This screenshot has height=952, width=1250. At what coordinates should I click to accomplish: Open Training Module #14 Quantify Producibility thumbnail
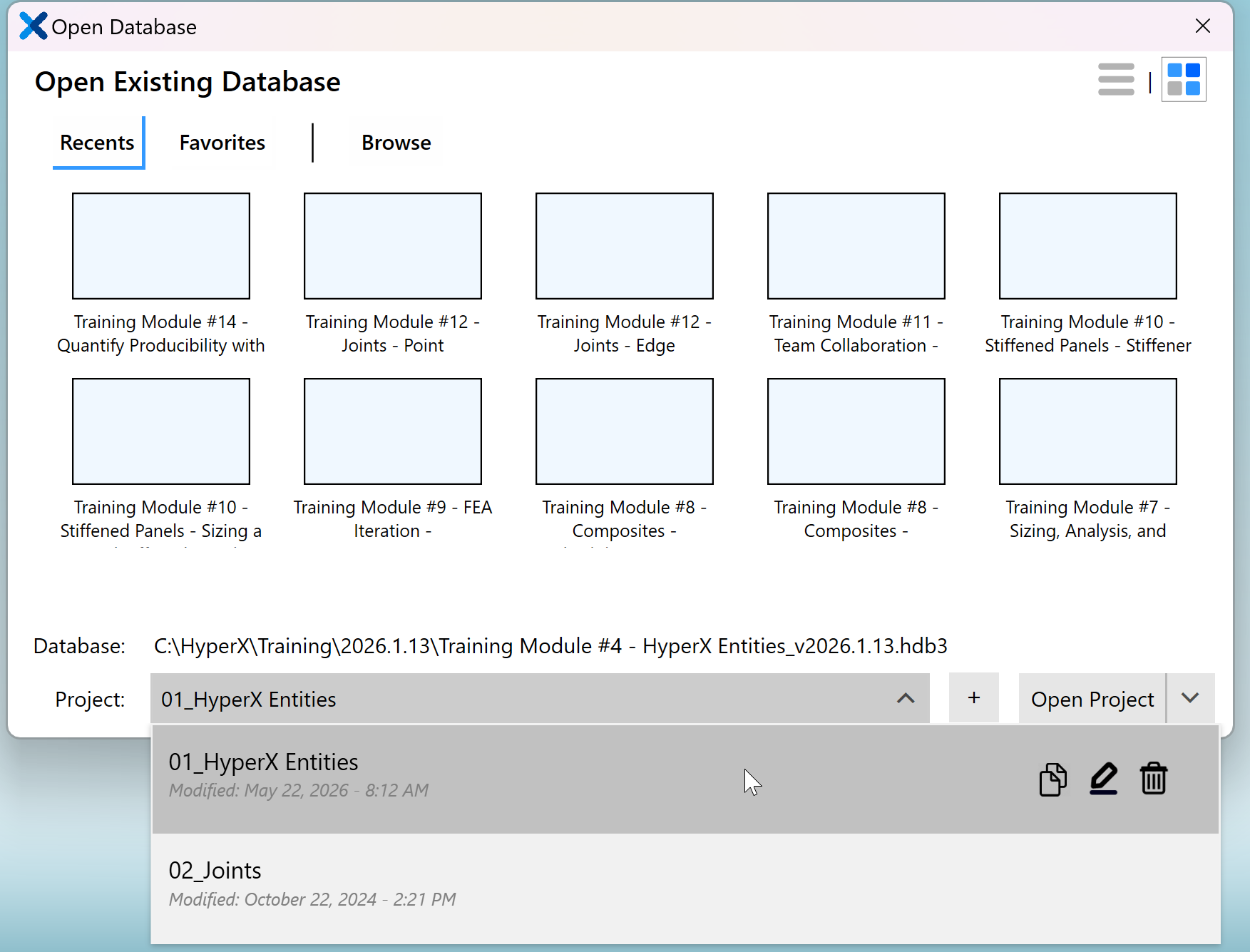[161, 246]
